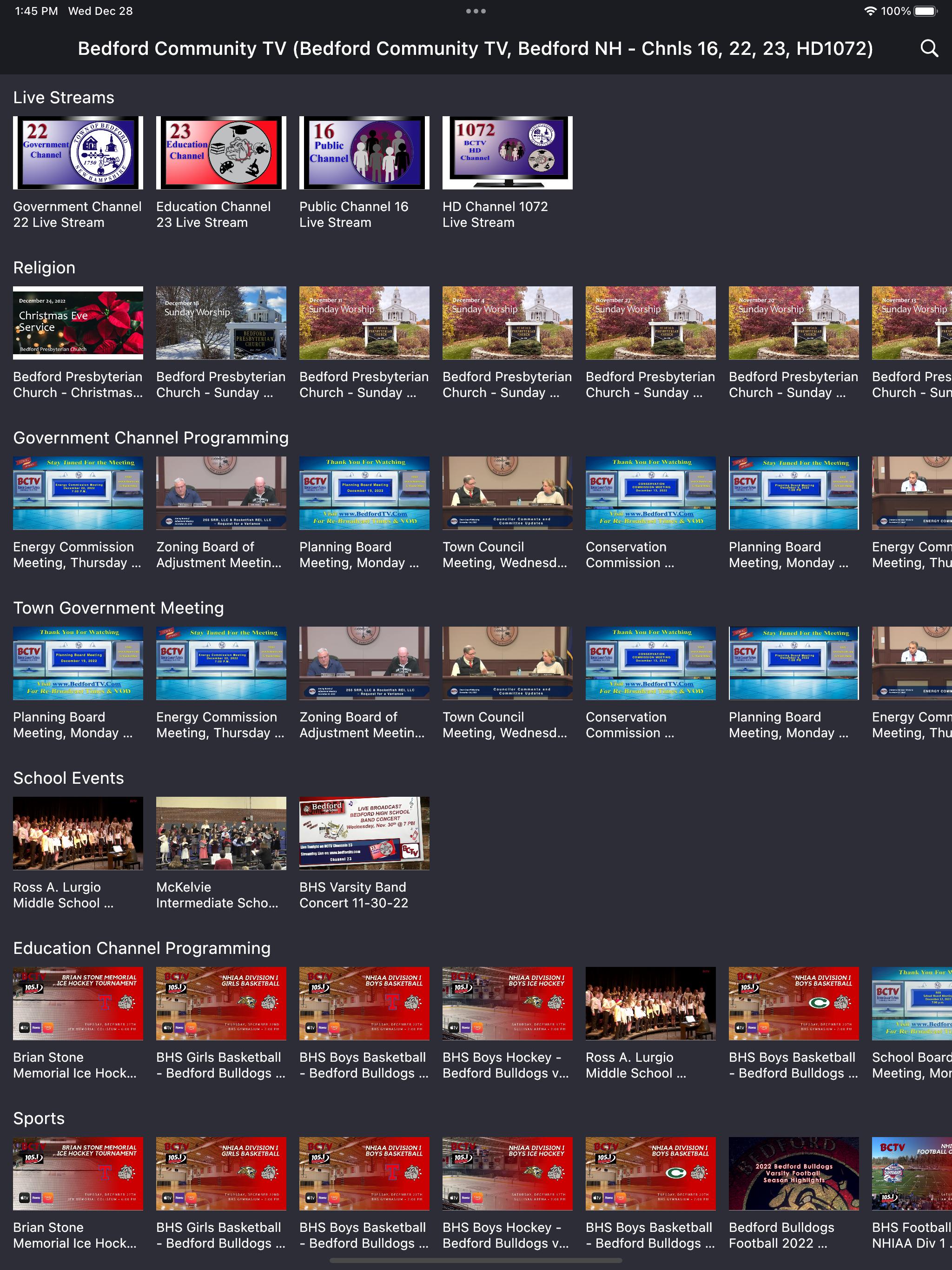This screenshot has width=952, height=1270.
Task: Open Planning Board thumbnail first in Town Government Meeting
Action: (78, 663)
